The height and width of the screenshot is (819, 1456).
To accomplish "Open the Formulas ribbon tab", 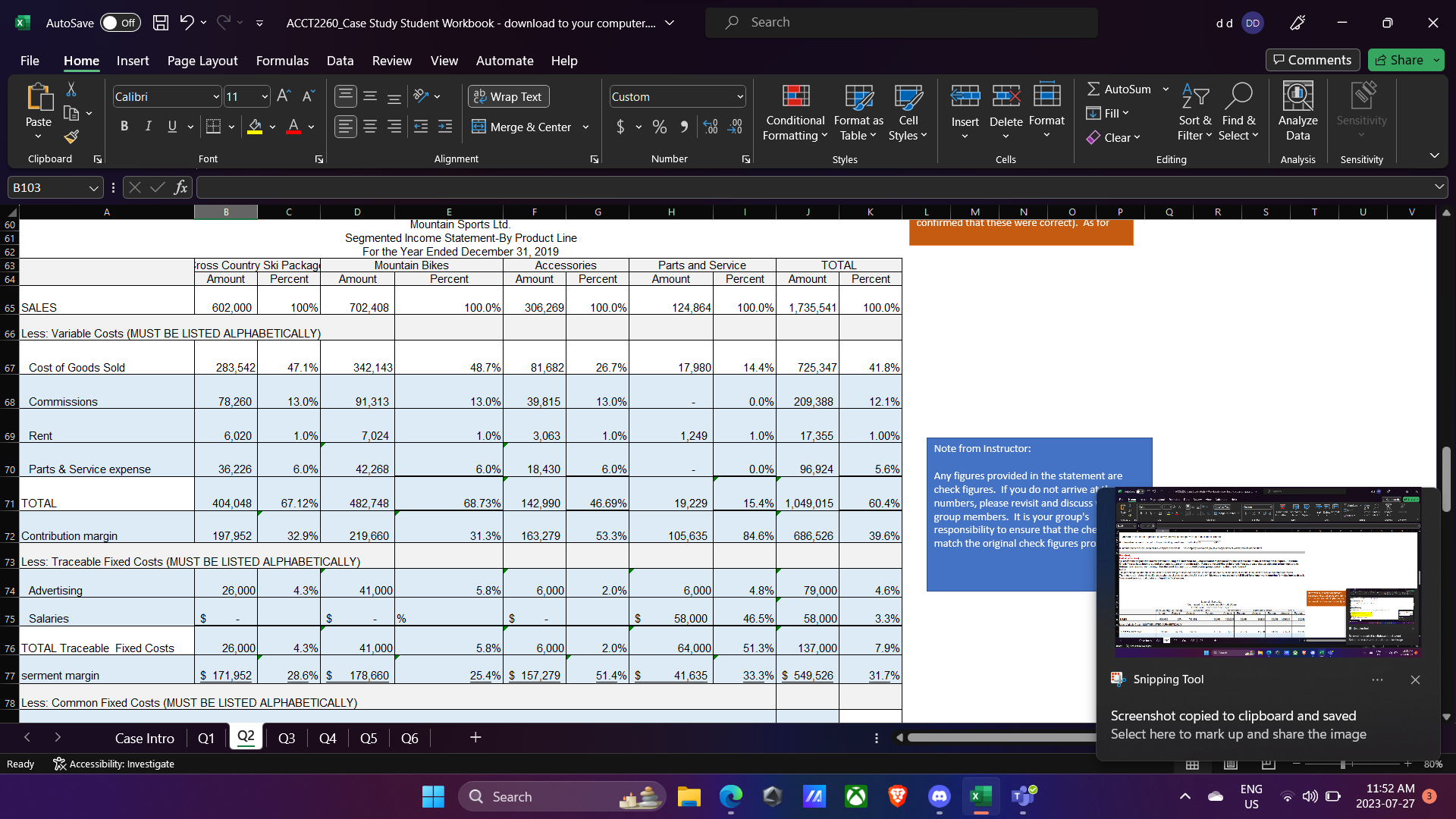I will click(282, 61).
